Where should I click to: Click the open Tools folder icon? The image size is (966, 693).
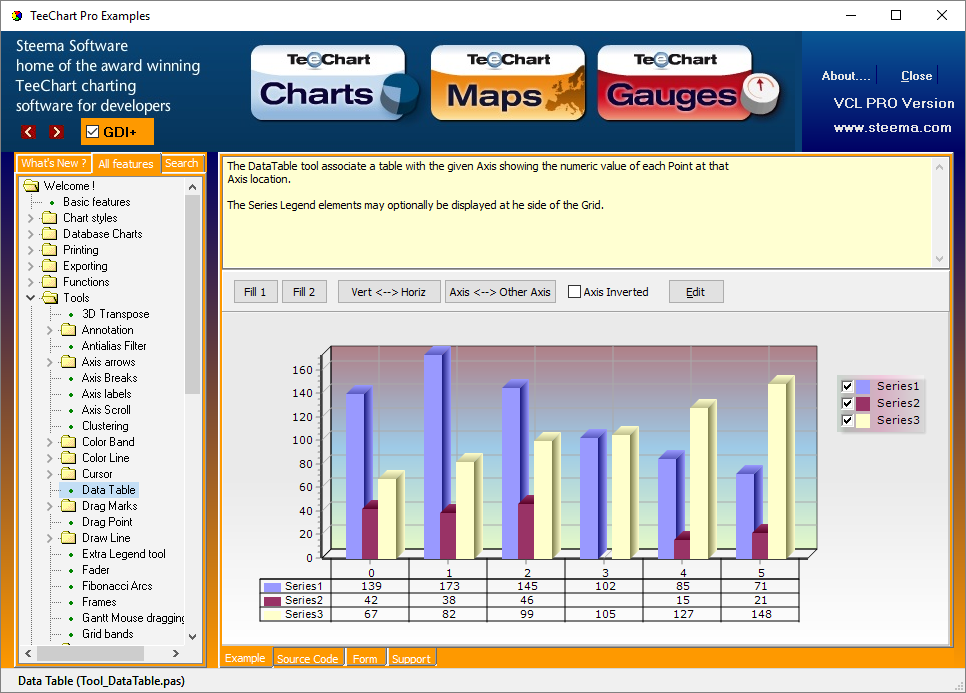tap(50, 298)
